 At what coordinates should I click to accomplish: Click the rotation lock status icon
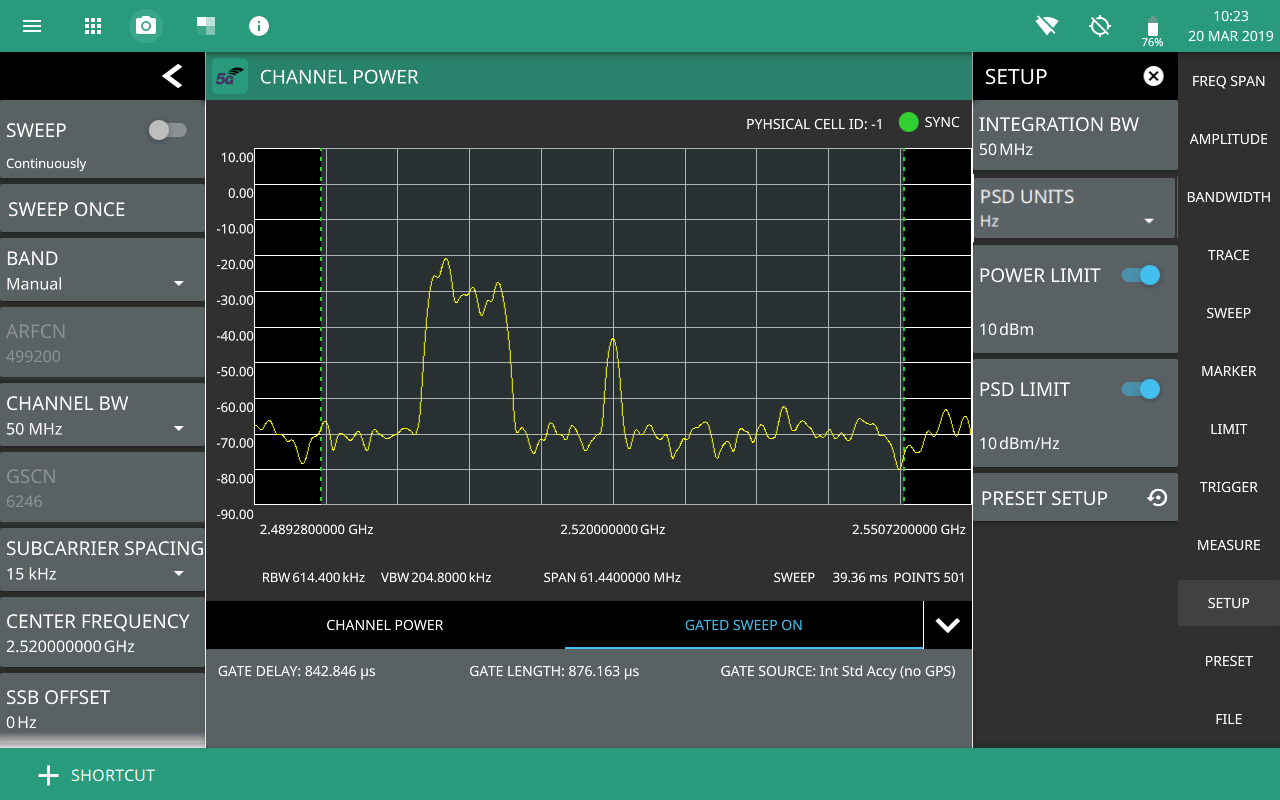click(x=1100, y=26)
